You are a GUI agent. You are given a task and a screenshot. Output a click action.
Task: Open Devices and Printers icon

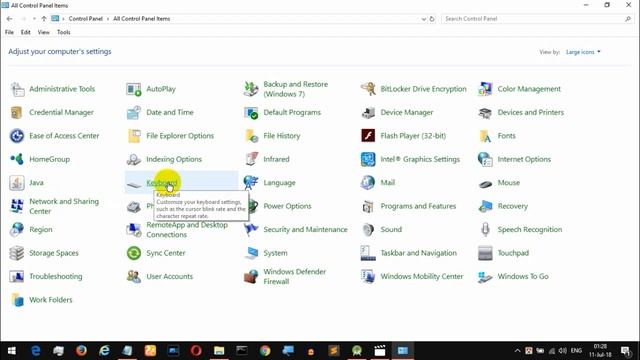[x=485, y=112]
